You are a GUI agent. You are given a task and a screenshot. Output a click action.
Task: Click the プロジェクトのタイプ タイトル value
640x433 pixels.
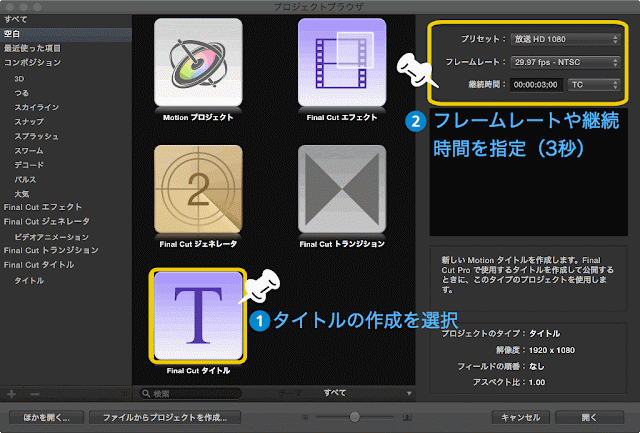tap(544, 333)
